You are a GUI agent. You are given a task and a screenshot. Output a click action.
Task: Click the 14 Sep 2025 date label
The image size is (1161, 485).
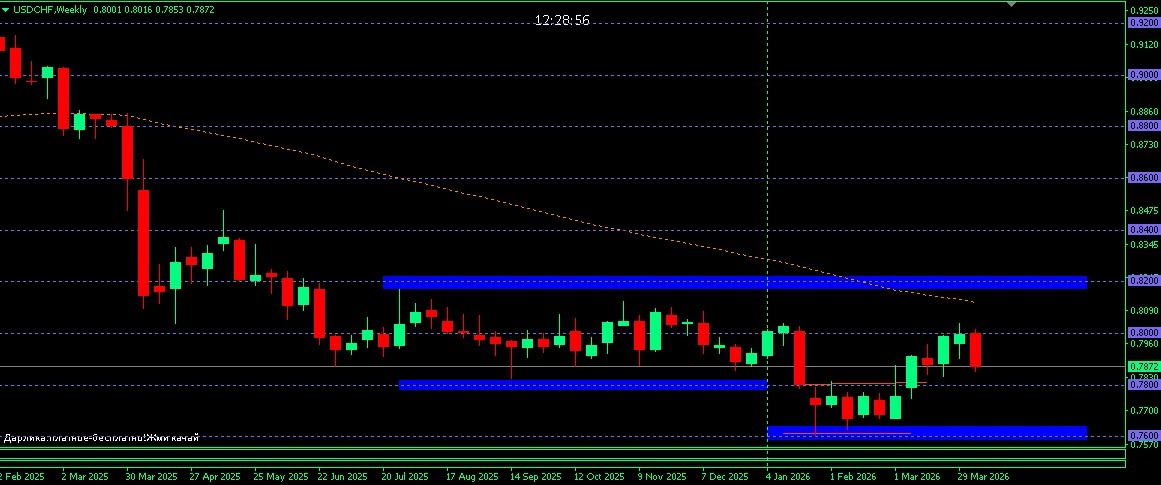pyautogui.click(x=537, y=478)
